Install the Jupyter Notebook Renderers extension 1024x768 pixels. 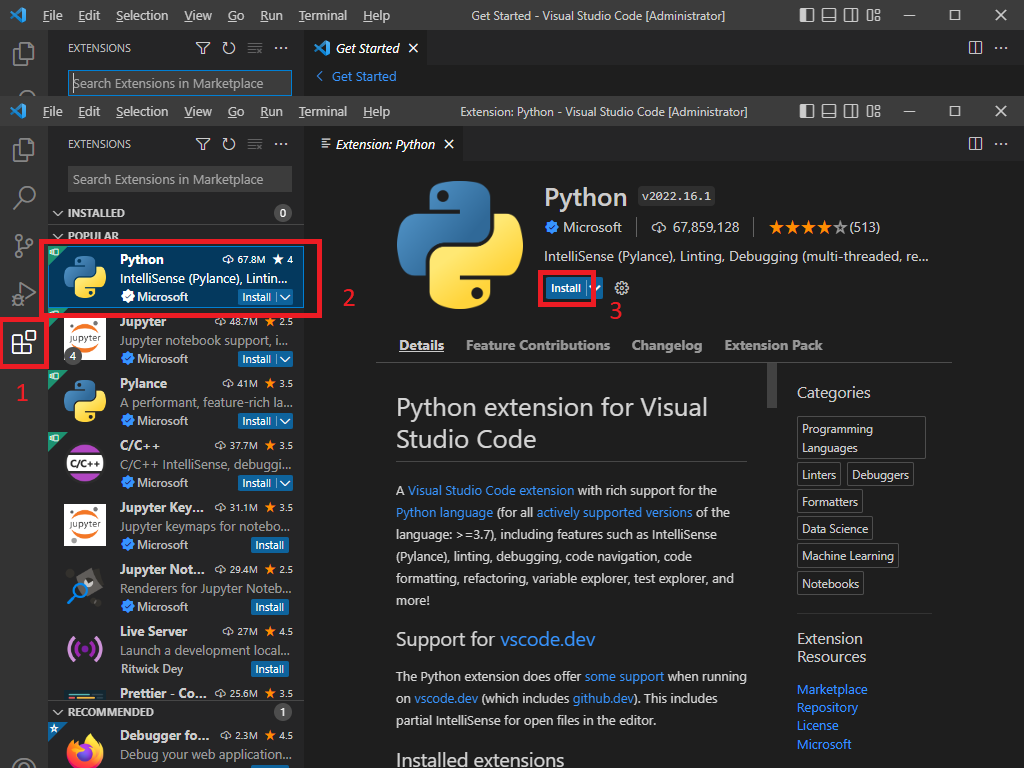point(270,607)
